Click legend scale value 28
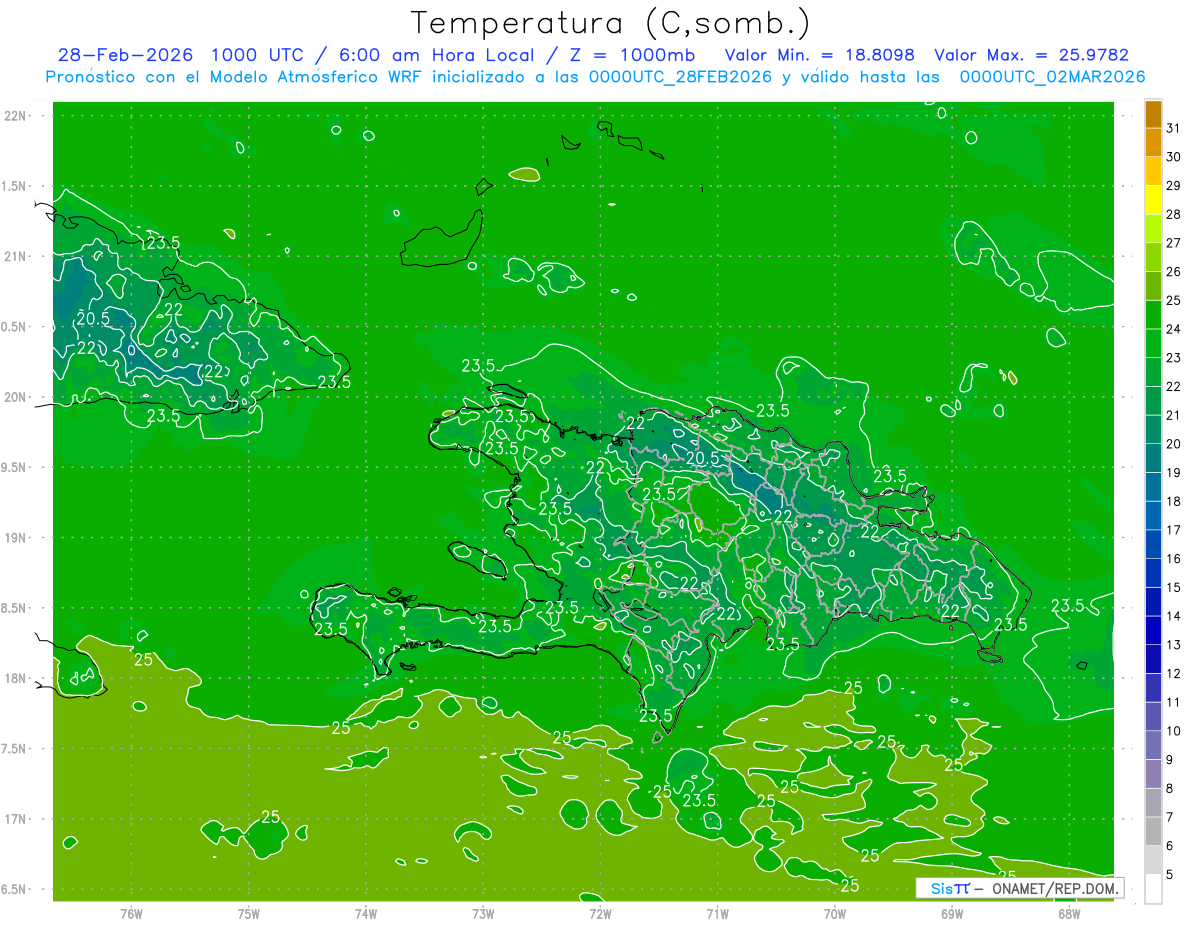This screenshot has width=1200, height=927. (x=1173, y=214)
